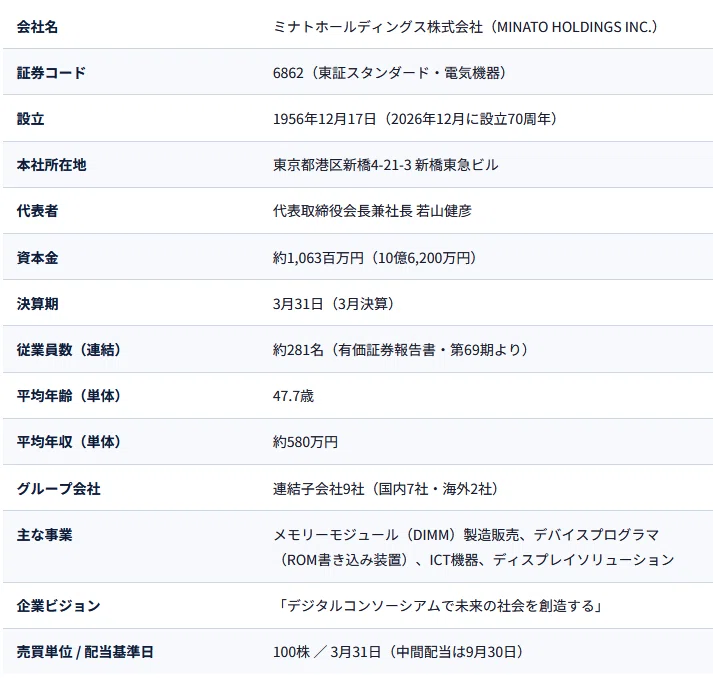
Task: Select the 企業ビジョン label
Action: [58, 606]
